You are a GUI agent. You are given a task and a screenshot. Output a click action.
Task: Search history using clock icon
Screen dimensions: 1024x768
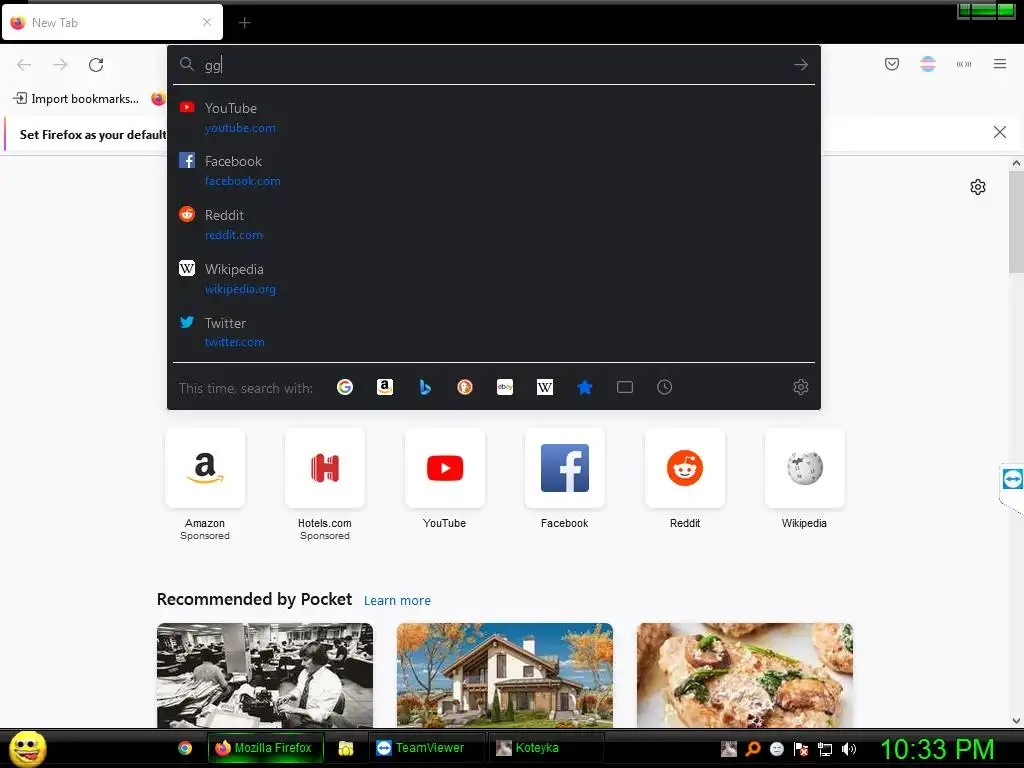click(664, 387)
